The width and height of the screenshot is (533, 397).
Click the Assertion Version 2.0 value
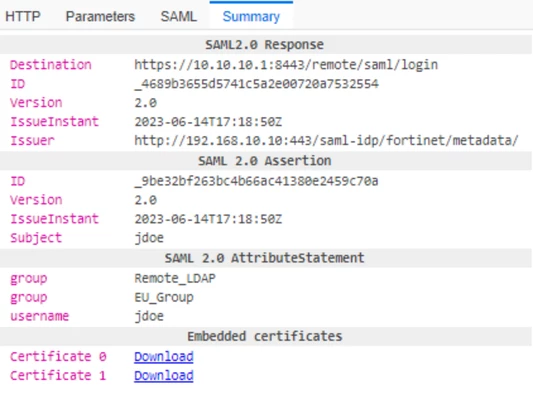coord(145,200)
